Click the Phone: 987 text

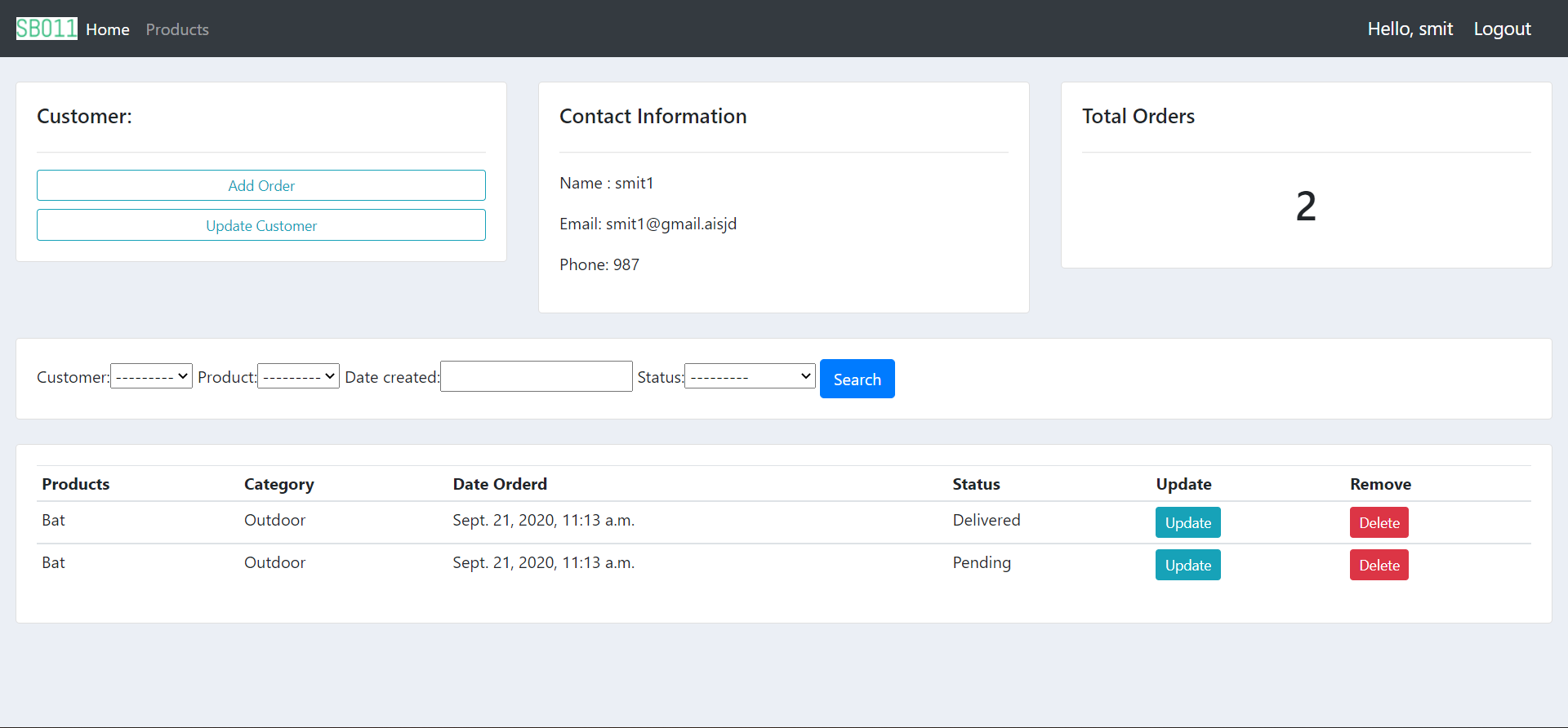click(x=599, y=264)
